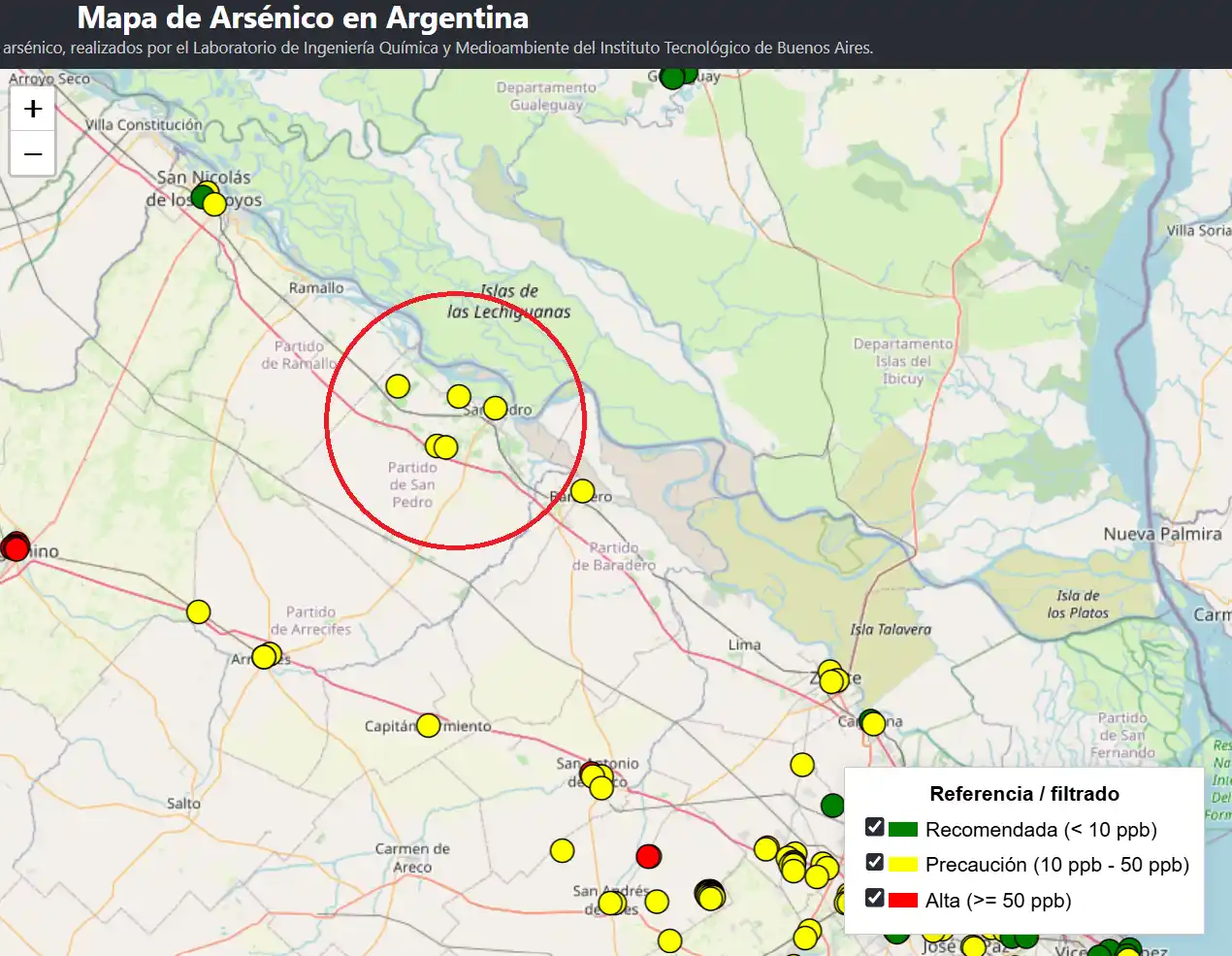Click the yellow marker near Baradero

pyautogui.click(x=582, y=491)
